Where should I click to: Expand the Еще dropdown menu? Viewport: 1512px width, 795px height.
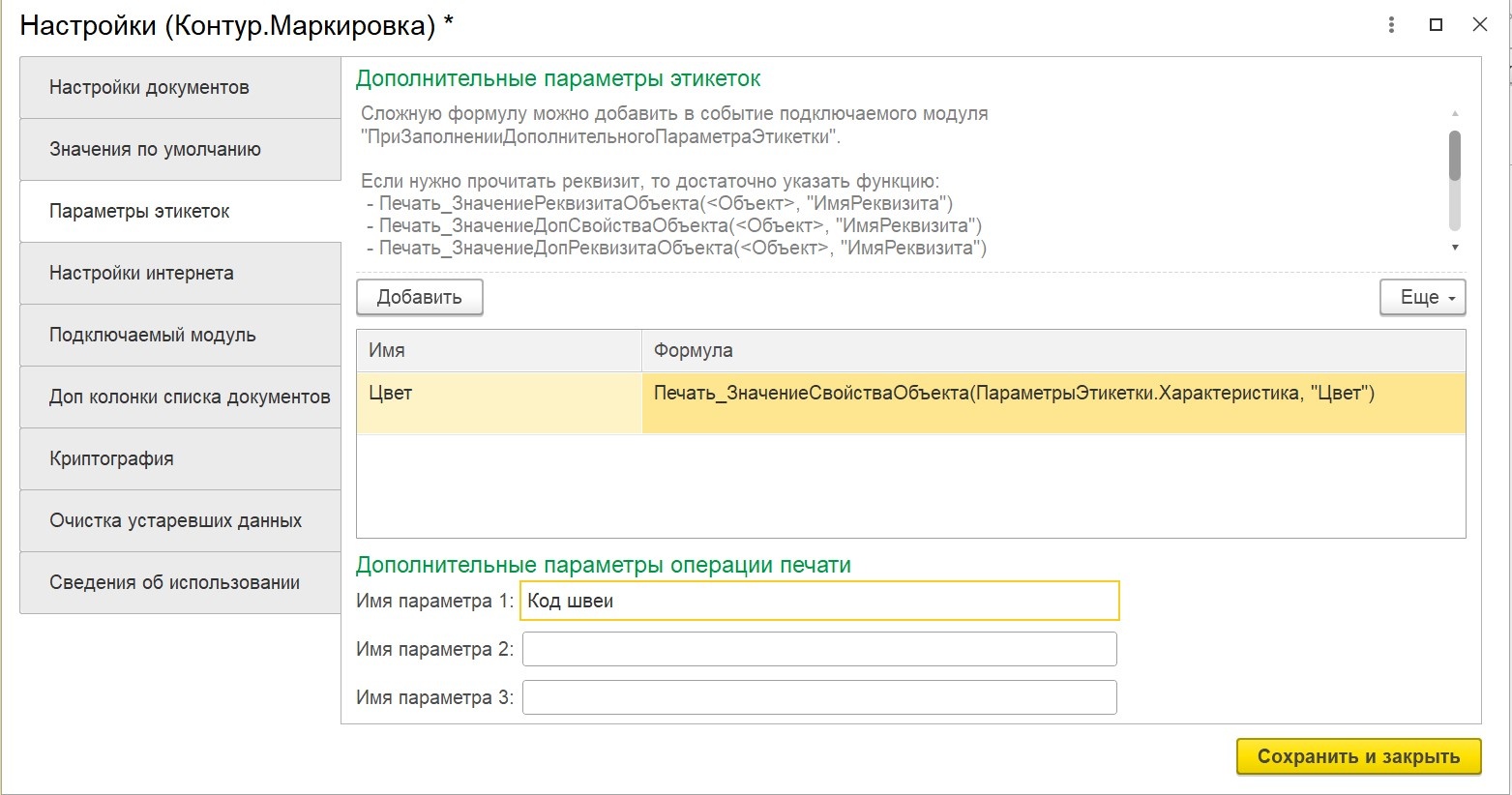[1423, 297]
